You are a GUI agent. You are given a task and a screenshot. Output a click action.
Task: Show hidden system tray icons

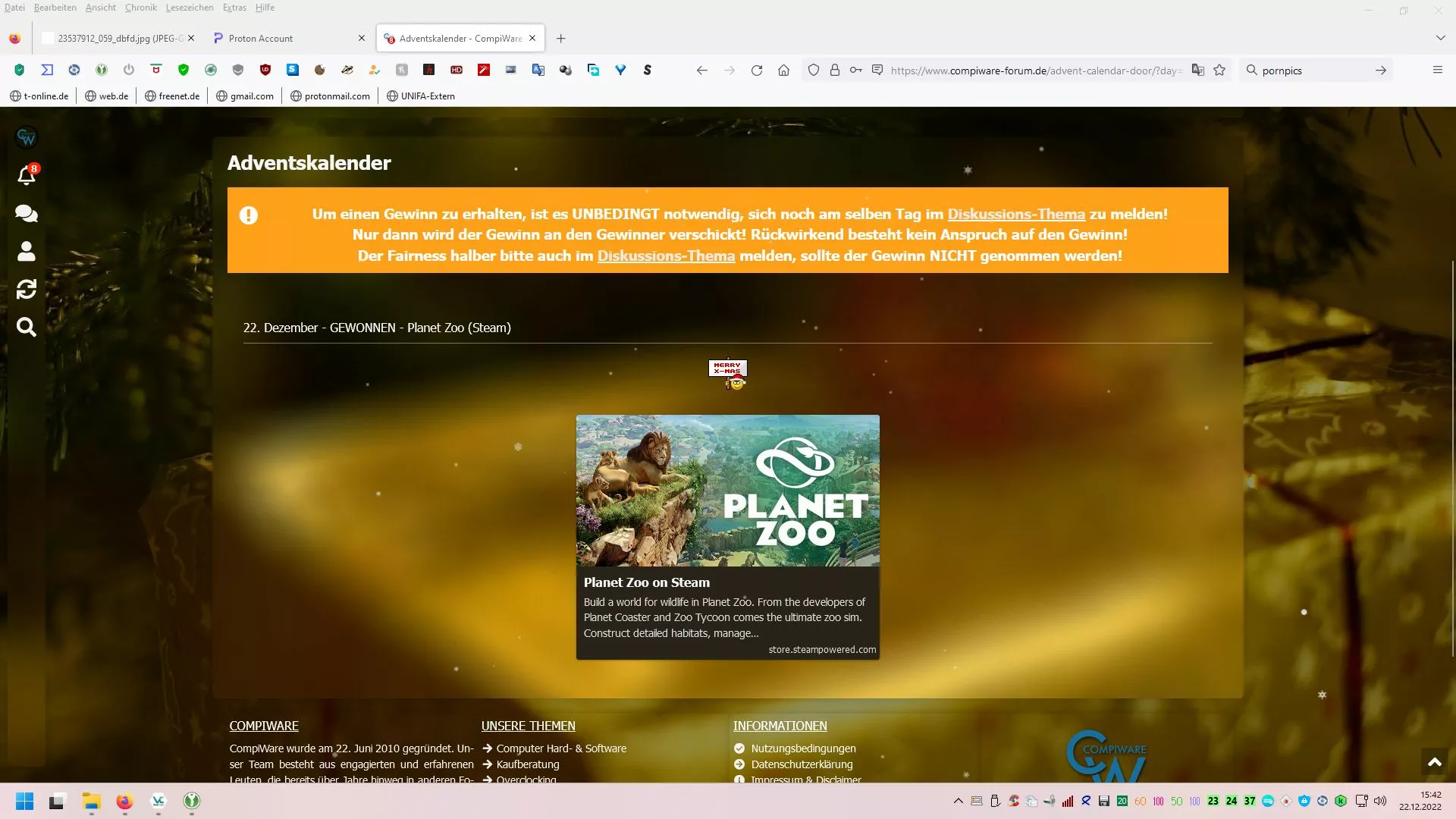click(959, 801)
